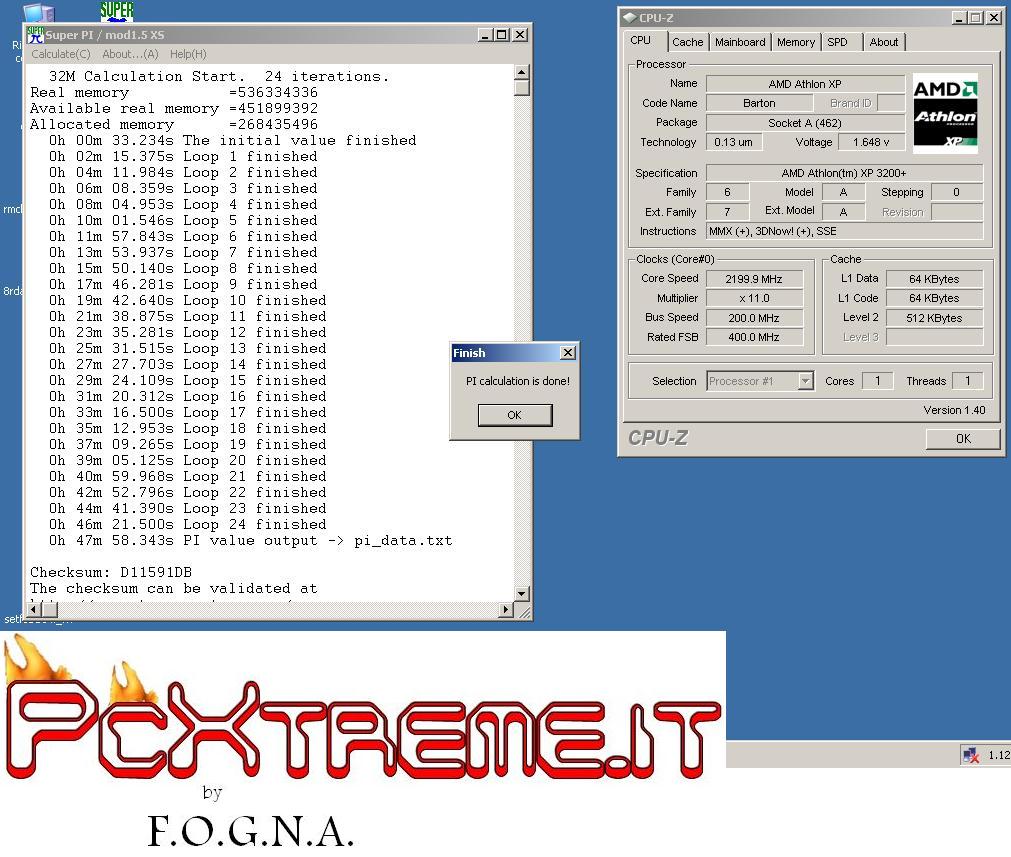Click the Threads value field
Viewport: 1011px width, 857px height.
(967, 381)
